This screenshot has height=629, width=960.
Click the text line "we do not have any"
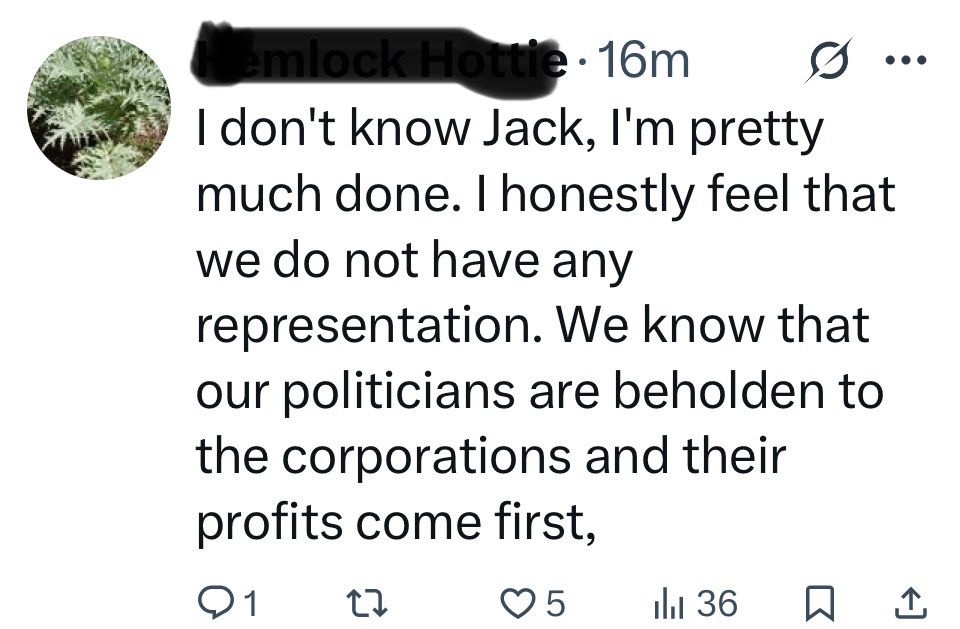(x=414, y=261)
